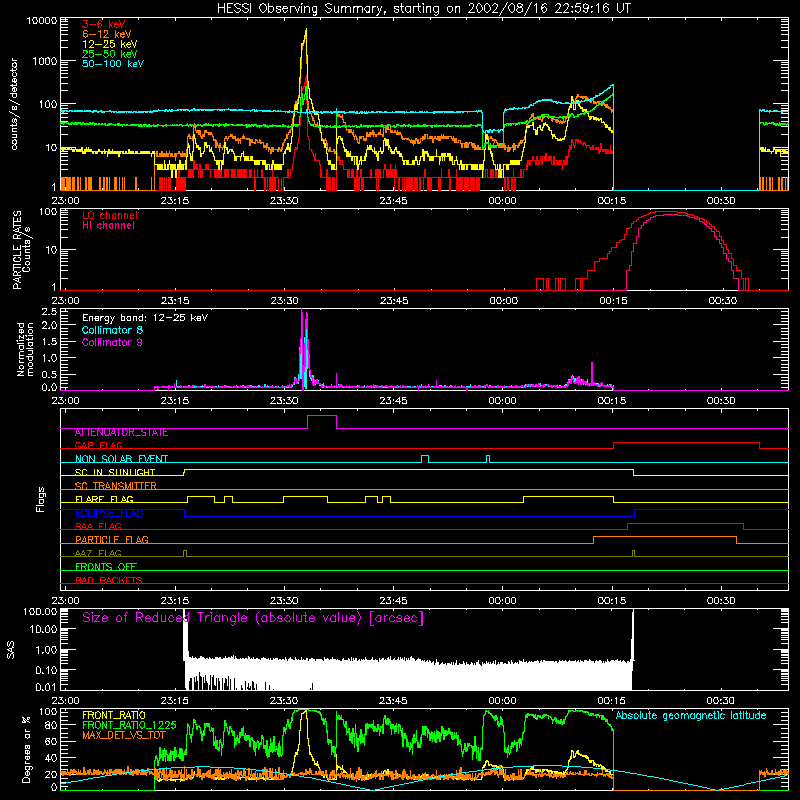Select the orange MAX_DET_VS_TOT legend label
Screen dimensions: 800x800
tap(124, 735)
